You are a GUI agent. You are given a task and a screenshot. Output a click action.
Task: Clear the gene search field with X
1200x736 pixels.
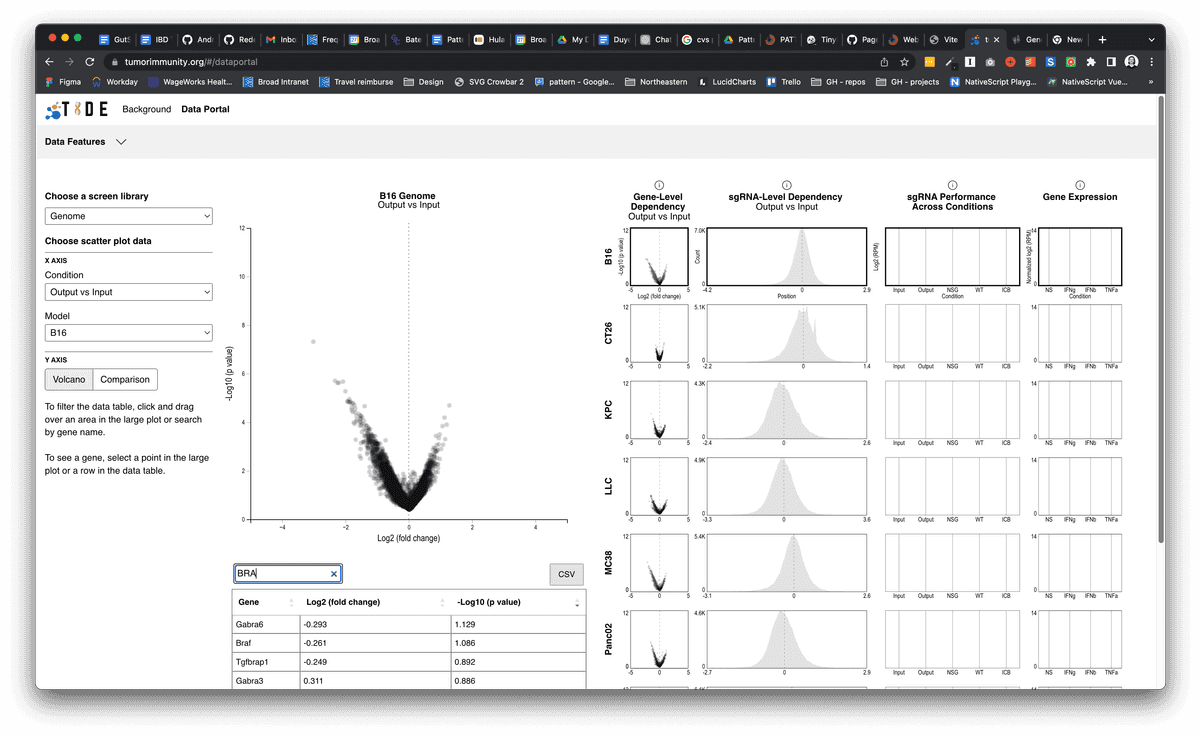[x=334, y=574]
